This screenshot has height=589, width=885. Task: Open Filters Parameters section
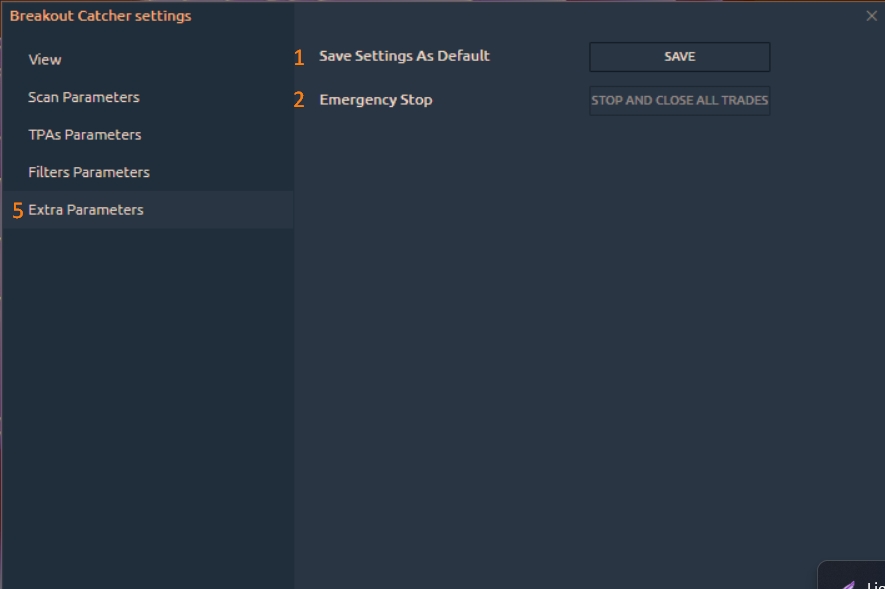89,172
